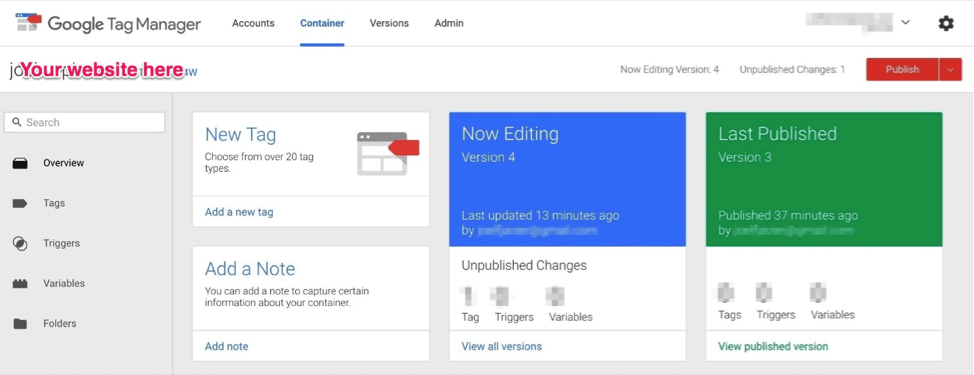The width and height of the screenshot is (974, 375).
Task: Select Folders in the sidebar
Action: click(x=60, y=323)
